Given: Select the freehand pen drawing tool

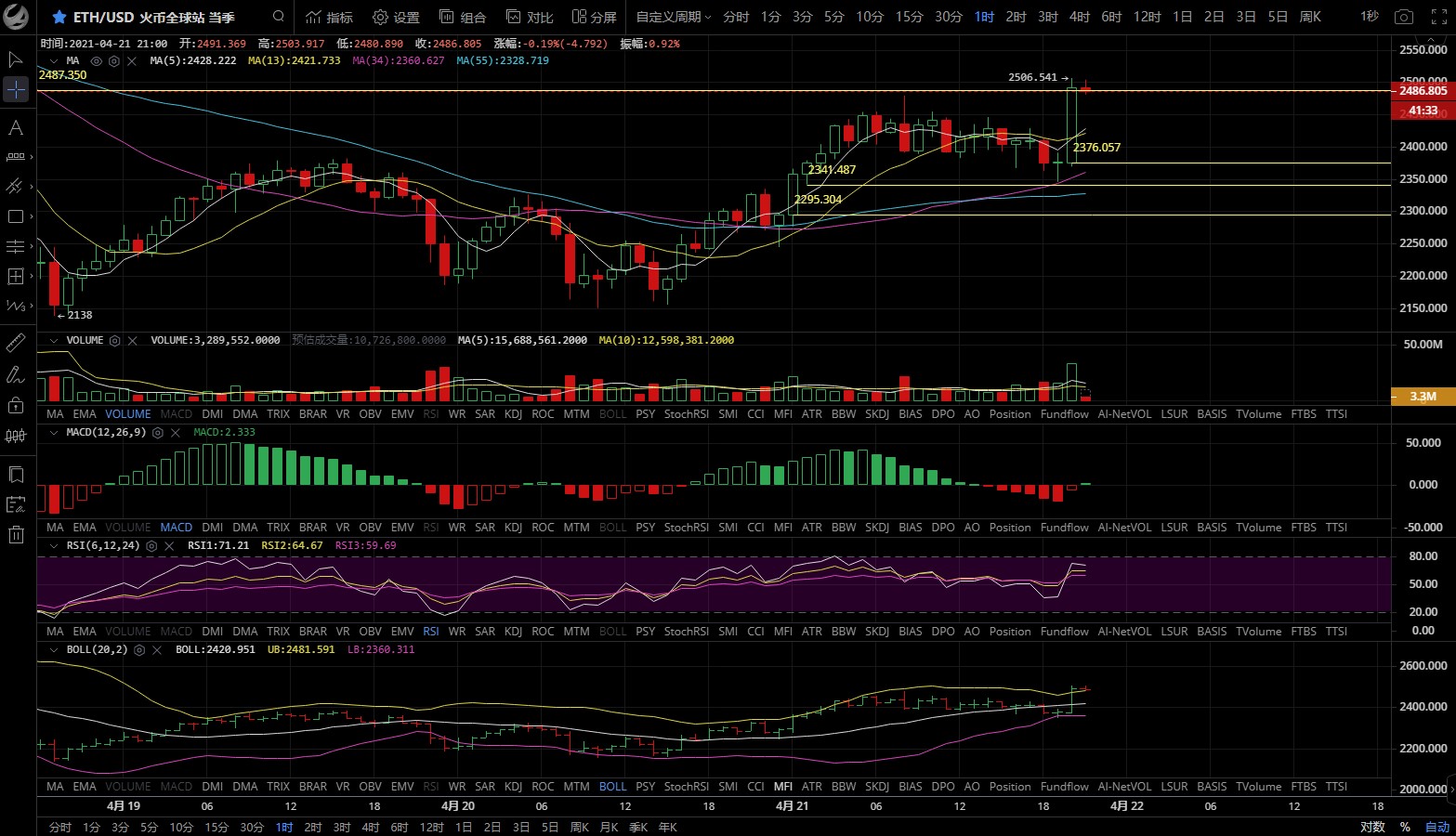Looking at the screenshot, I should click(x=16, y=374).
